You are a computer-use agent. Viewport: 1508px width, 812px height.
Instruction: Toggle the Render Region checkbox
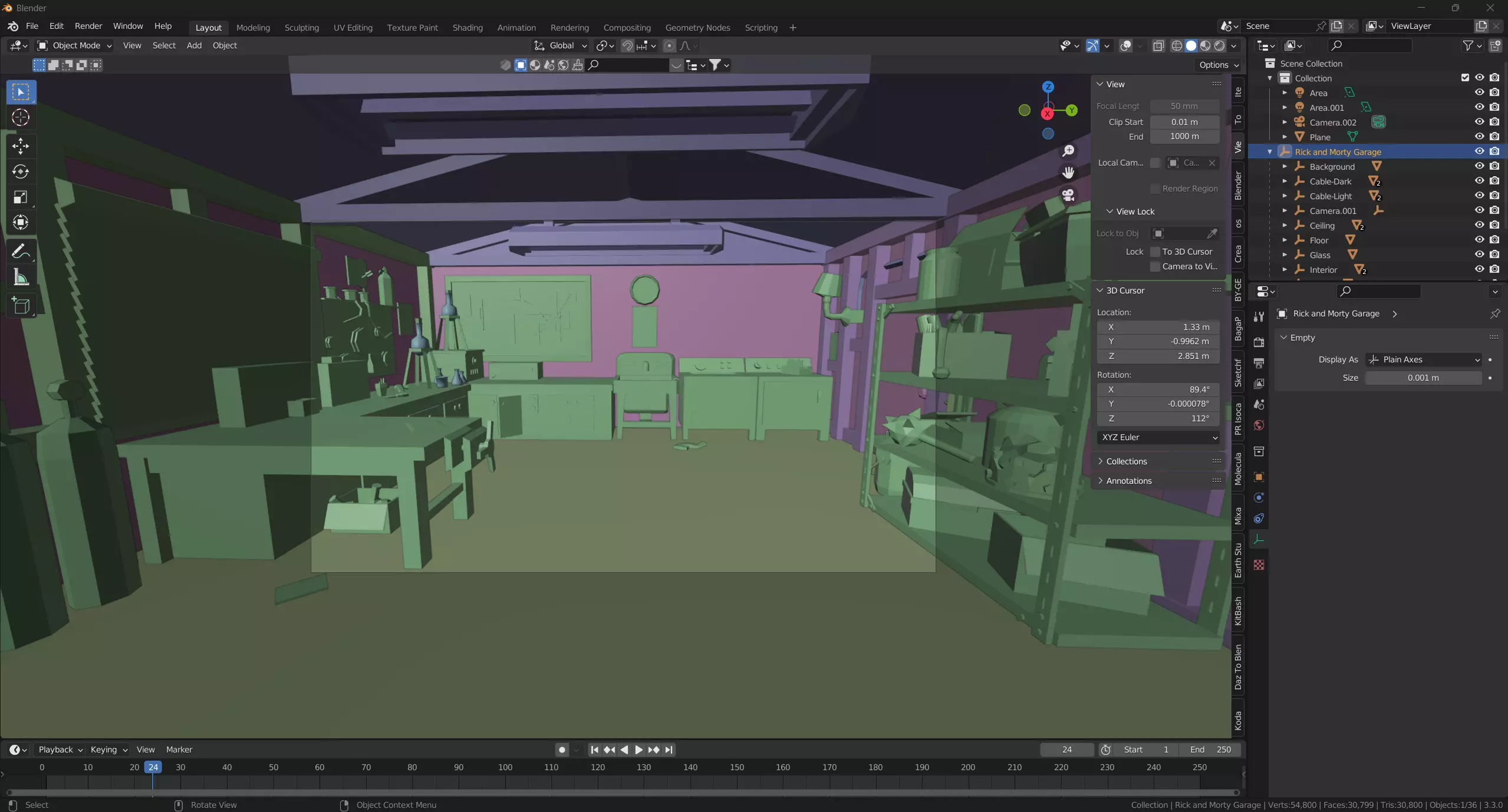click(x=1155, y=189)
